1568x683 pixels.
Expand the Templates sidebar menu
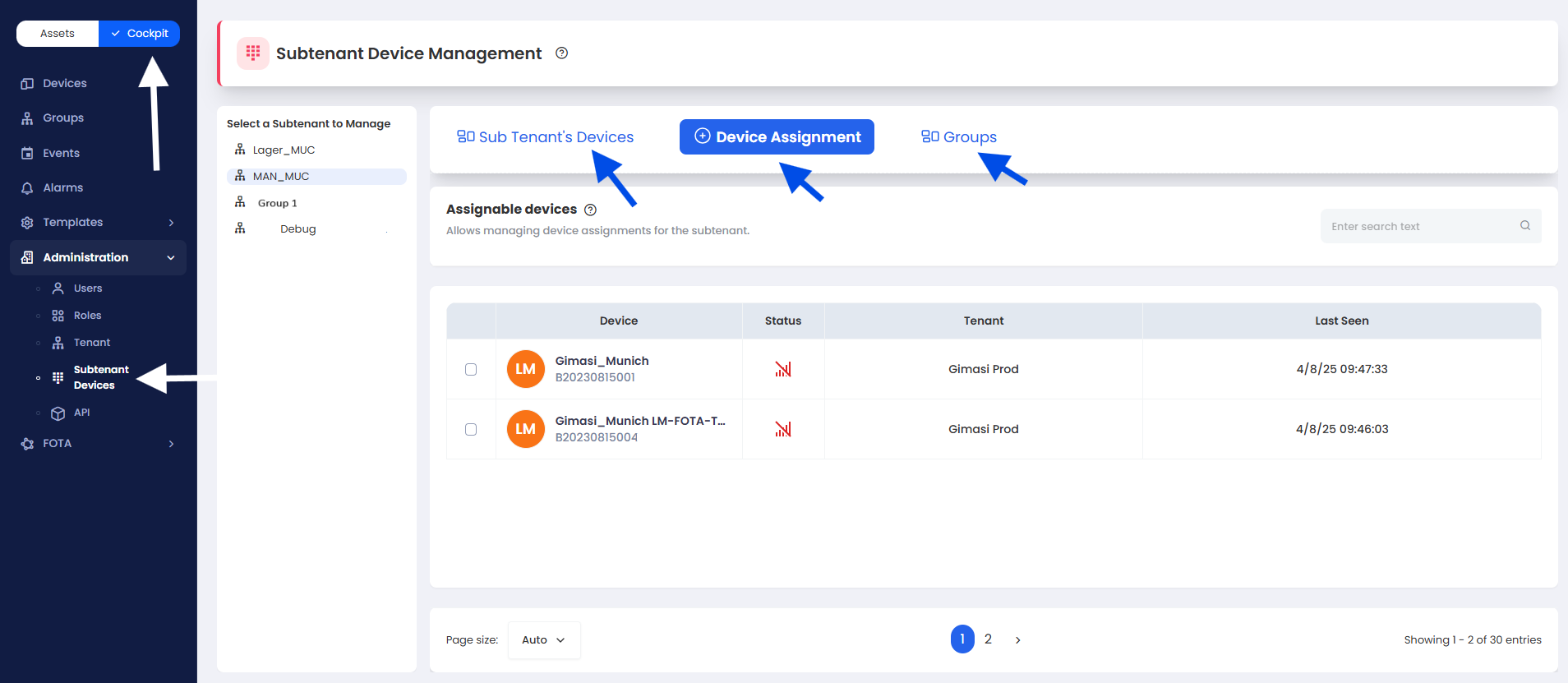171,223
